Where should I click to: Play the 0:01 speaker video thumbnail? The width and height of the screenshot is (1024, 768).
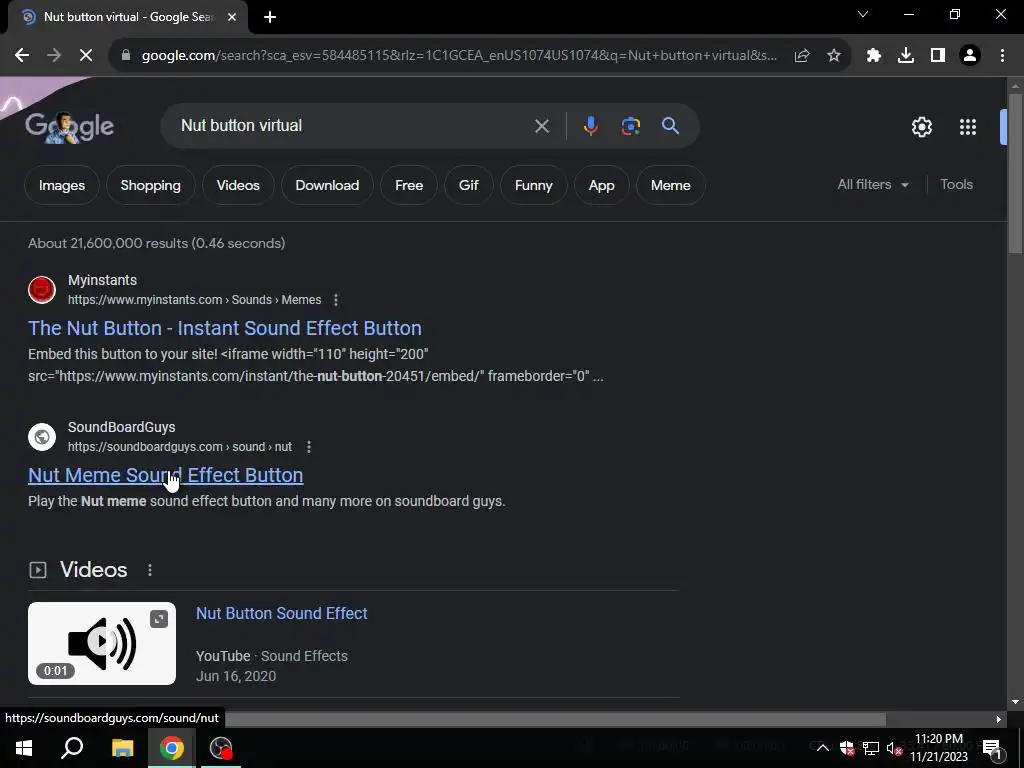point(102,643)
